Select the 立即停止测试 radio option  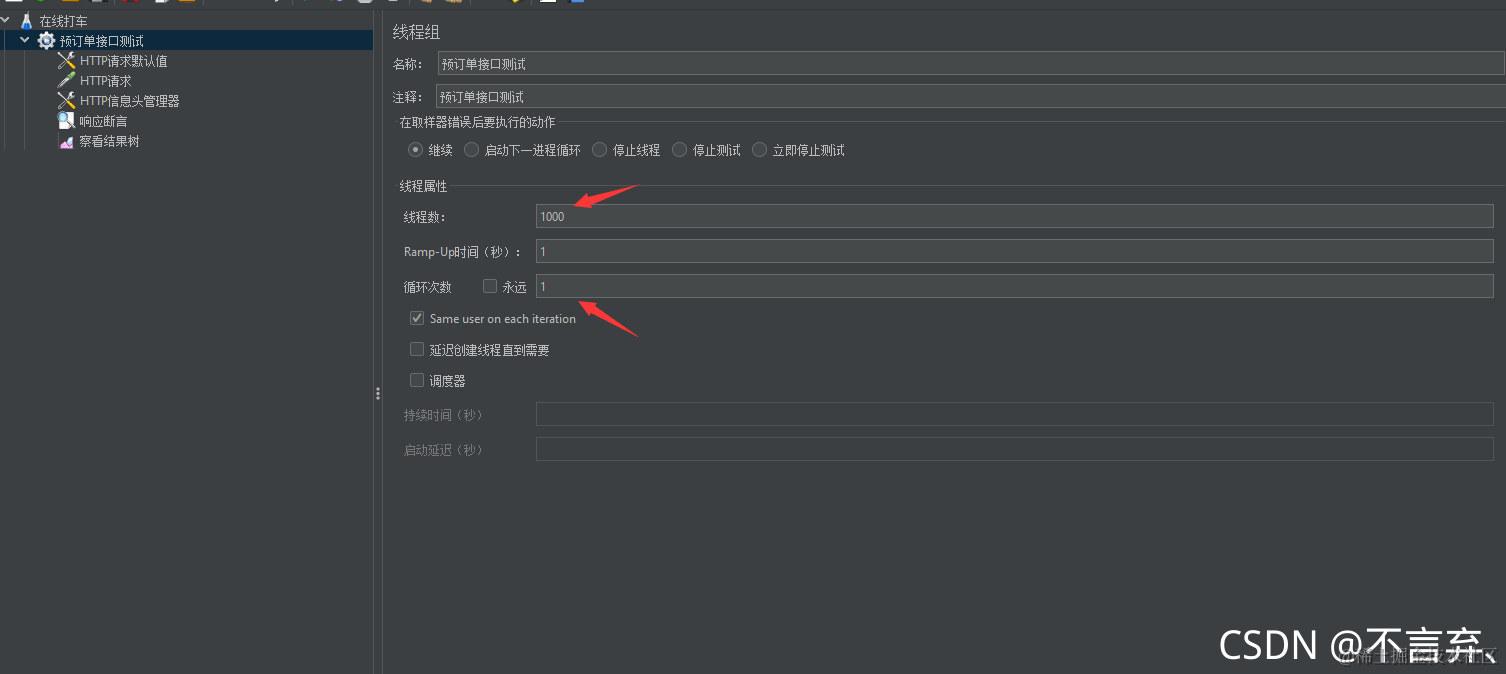pos(760,150)
